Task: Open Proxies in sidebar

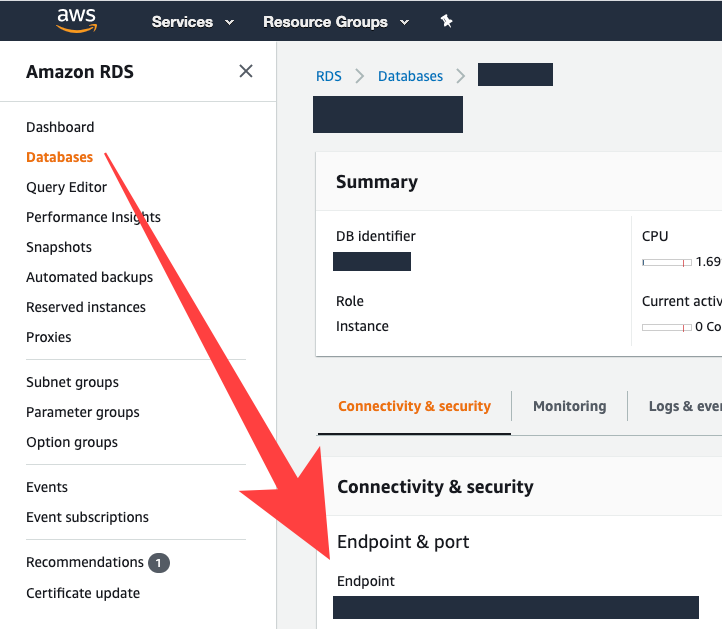Action: [x=49, y=337]
